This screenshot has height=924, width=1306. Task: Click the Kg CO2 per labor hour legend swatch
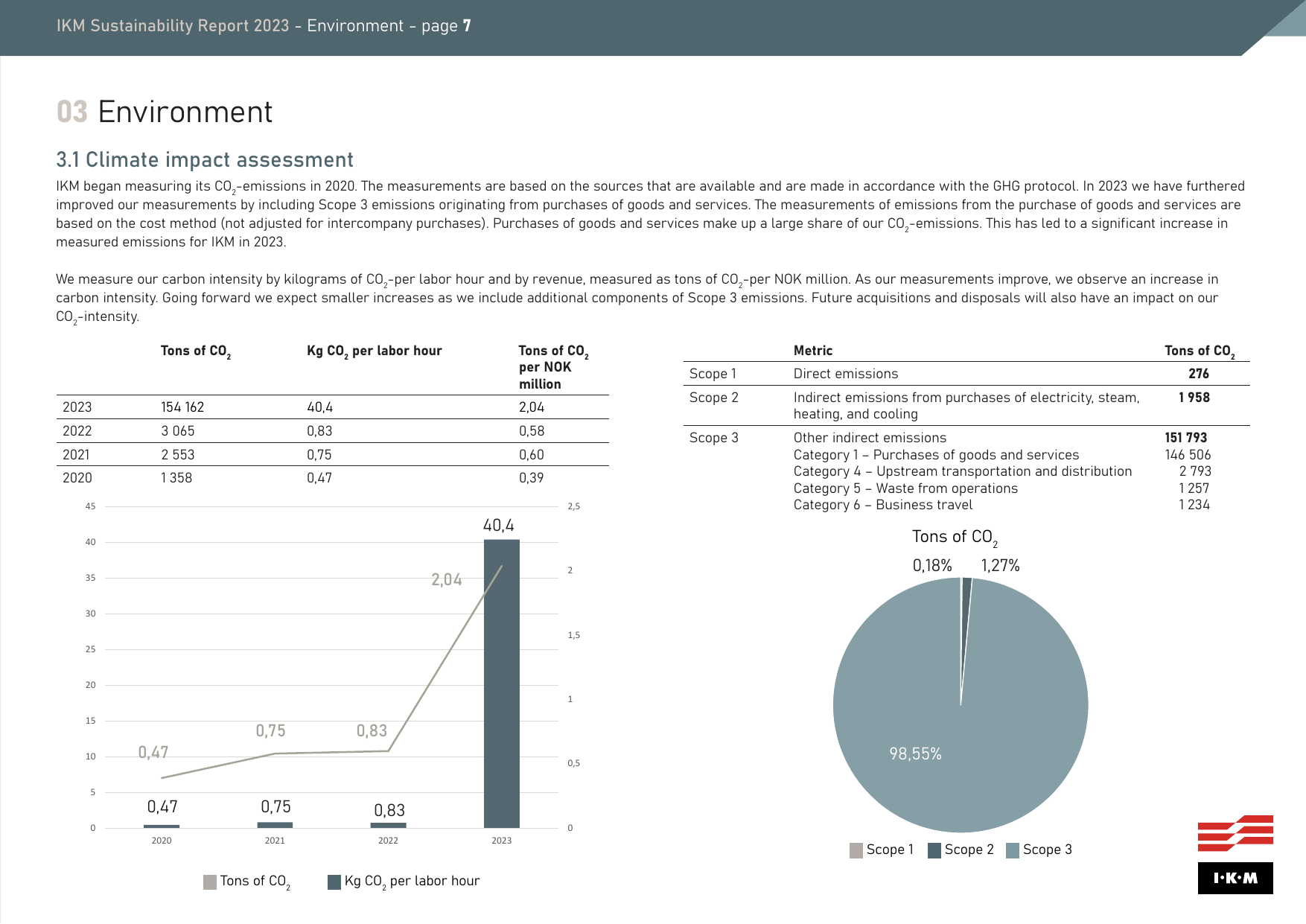pyautogui.click(x=334, y=882)
